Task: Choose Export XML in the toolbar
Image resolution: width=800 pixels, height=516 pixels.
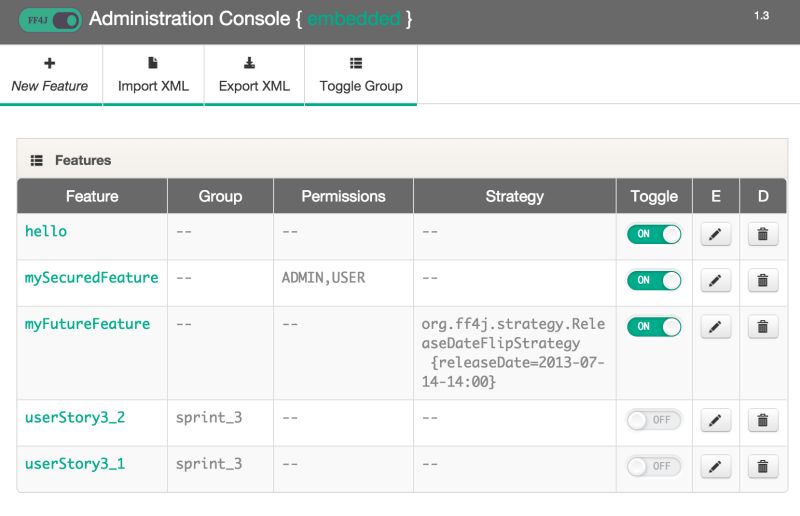Action: (254, 75)
